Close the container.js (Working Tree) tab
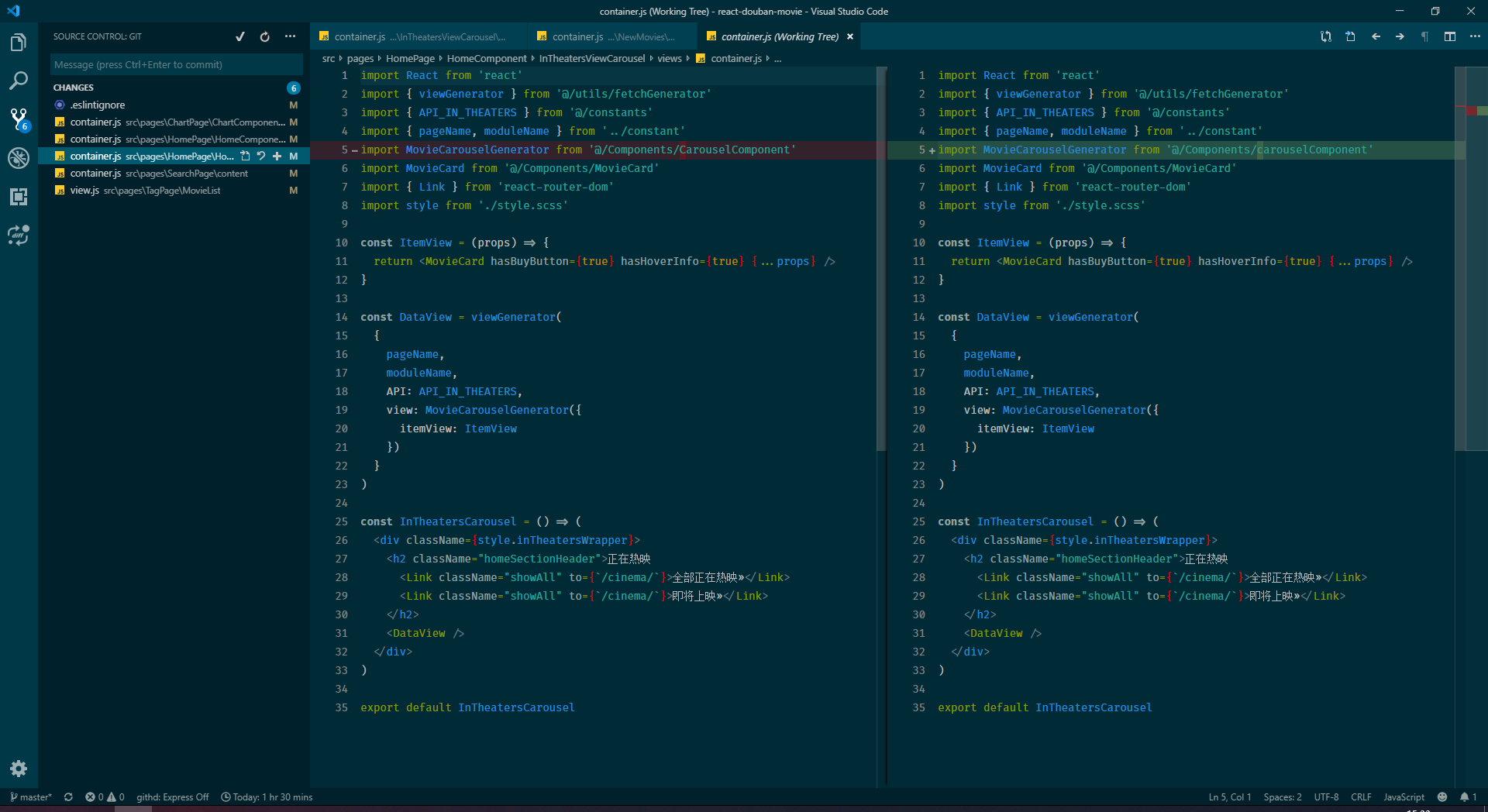Screen dimensions: 1488x812 pos(850,36)
